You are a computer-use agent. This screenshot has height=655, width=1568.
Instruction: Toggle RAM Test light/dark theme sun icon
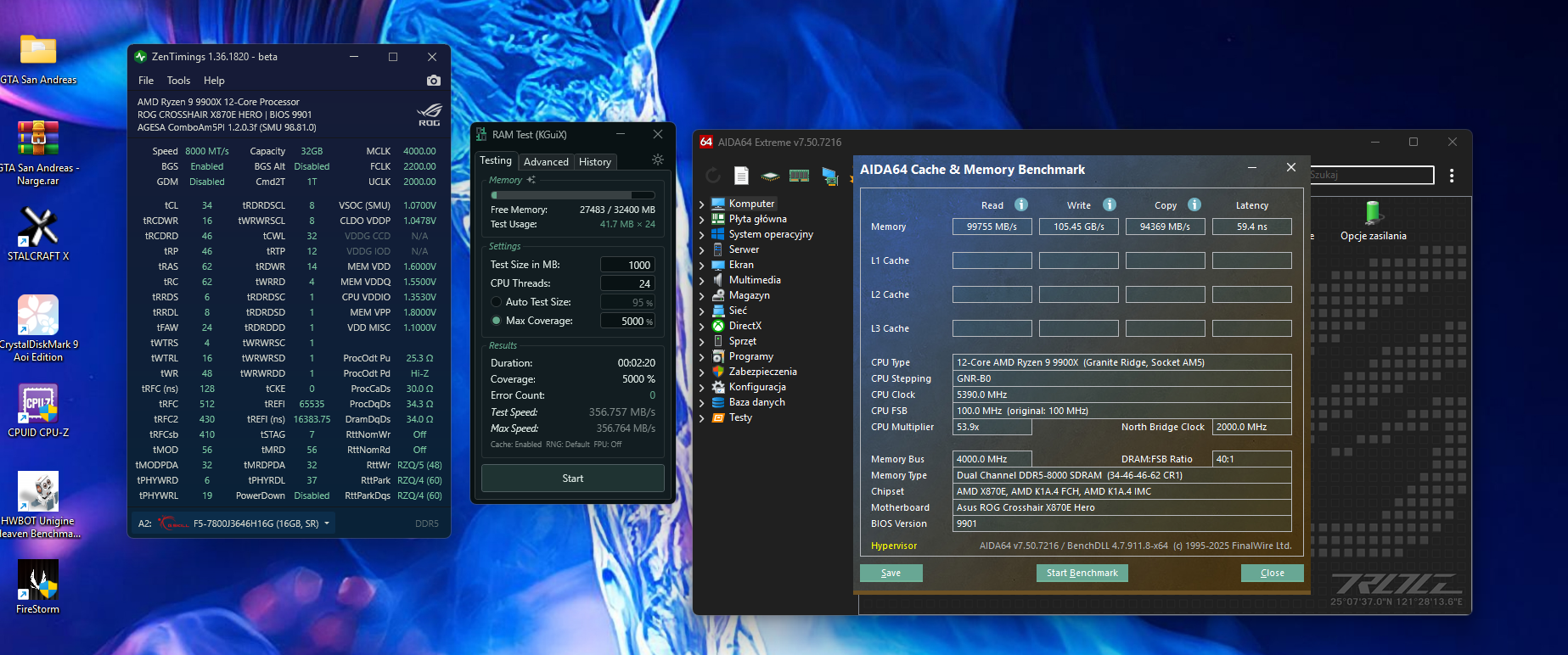tap(657, 160)
